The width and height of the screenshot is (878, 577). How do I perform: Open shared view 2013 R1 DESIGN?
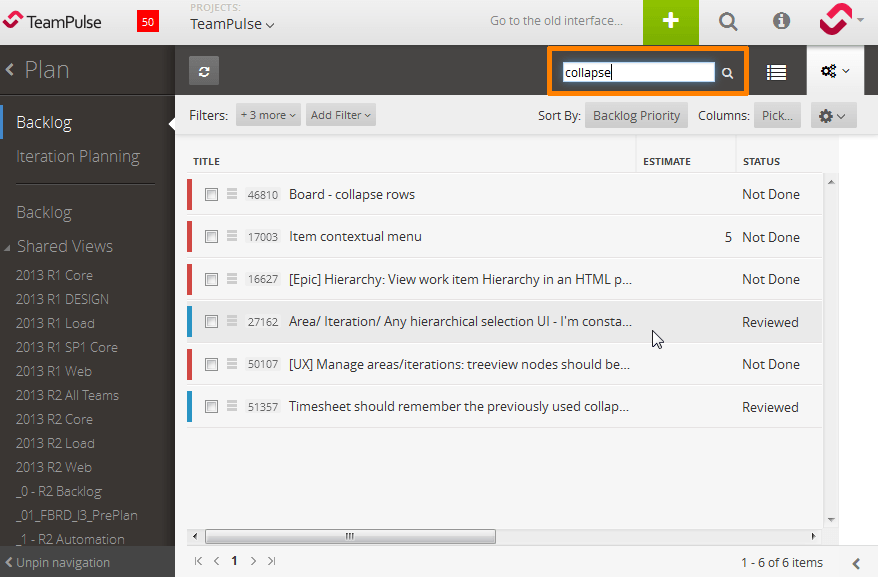(62, 299)
